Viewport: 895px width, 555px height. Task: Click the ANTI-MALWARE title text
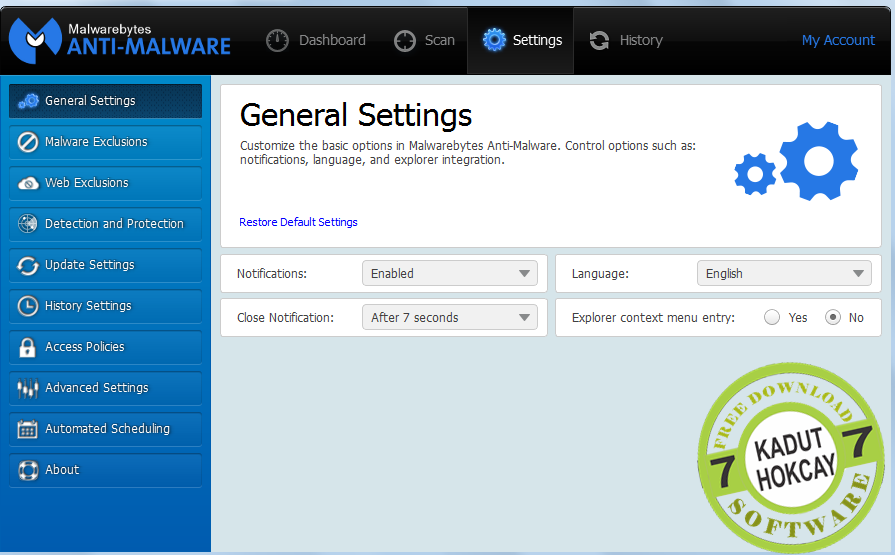coord(149,47)
